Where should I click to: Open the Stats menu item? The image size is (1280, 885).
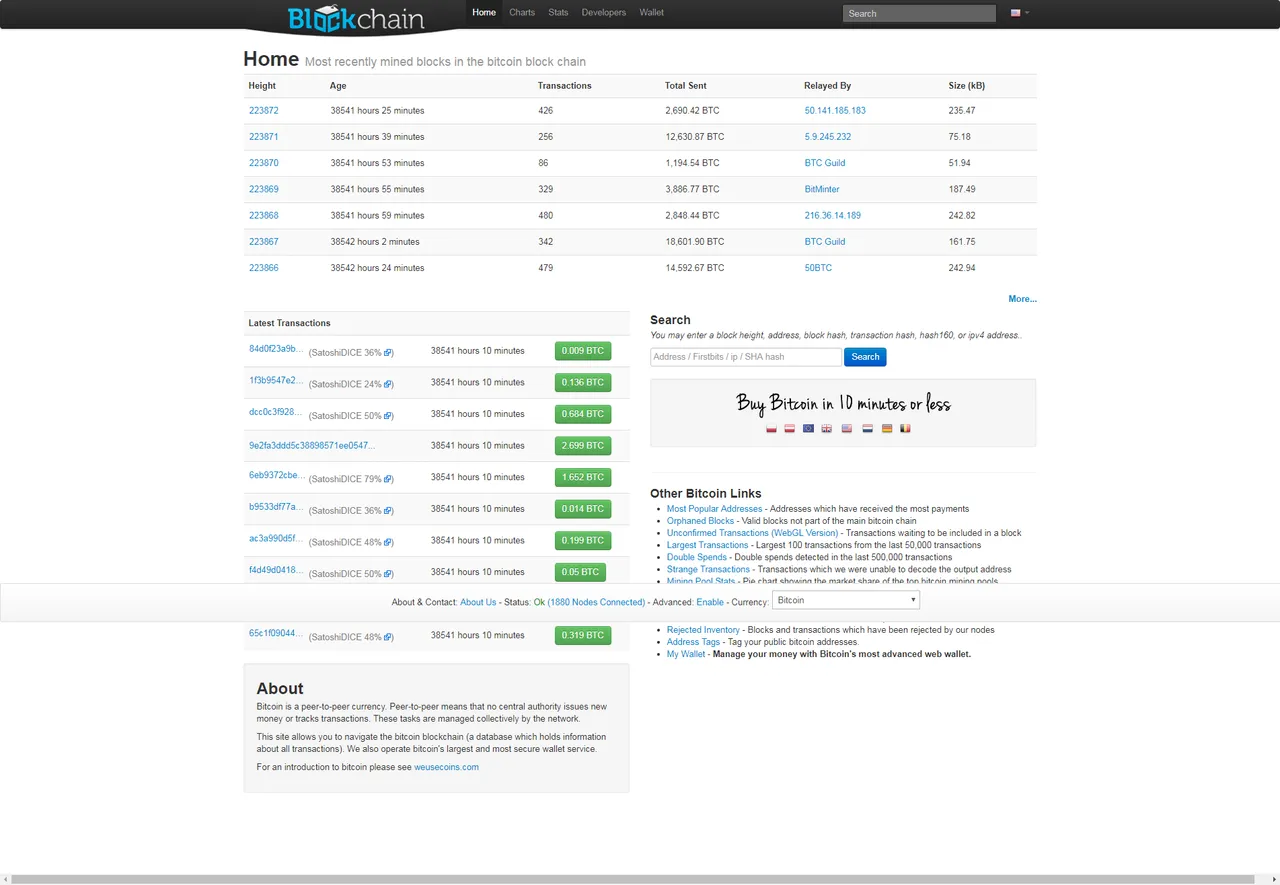tap(558, 13)
